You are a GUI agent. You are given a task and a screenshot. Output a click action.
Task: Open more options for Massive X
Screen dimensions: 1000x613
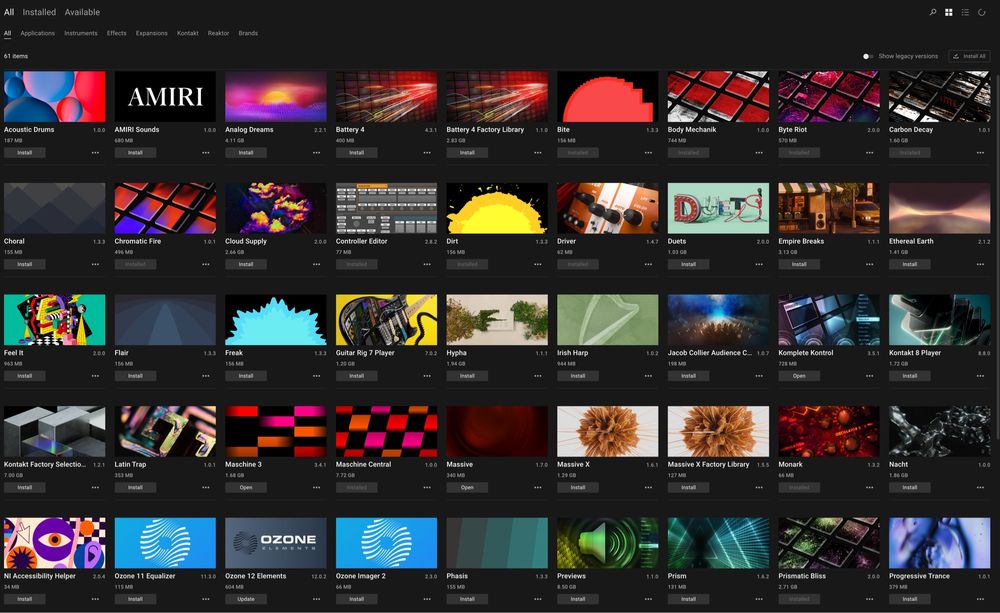tap(649, 488)
